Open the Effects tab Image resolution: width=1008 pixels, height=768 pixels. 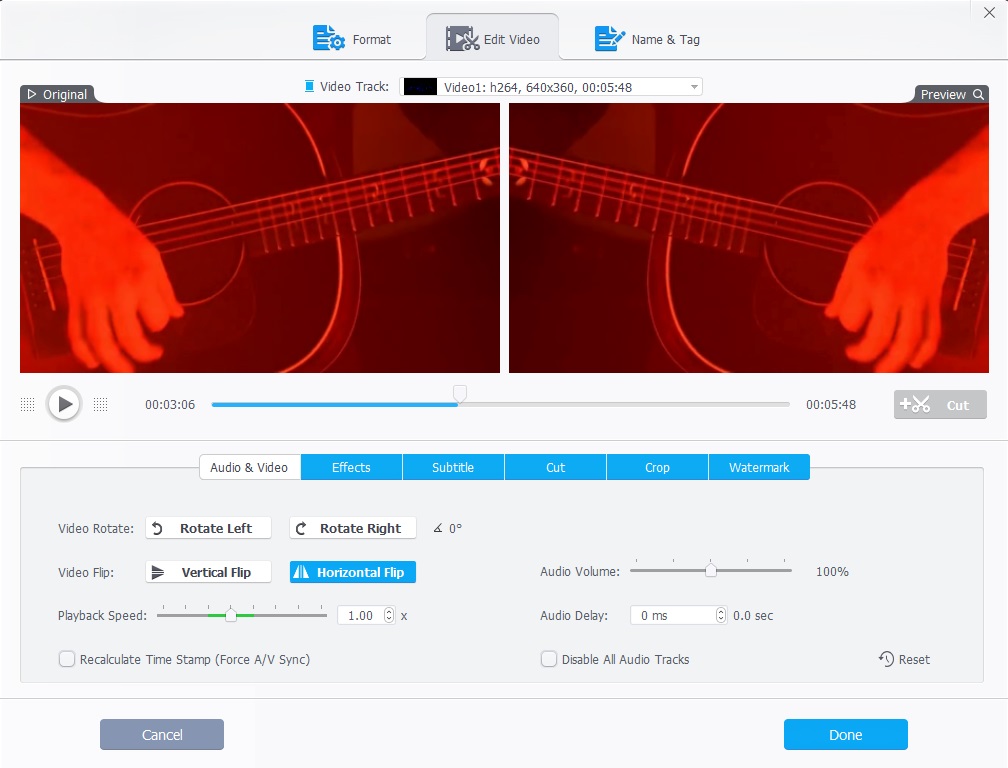tap(351, 466)
